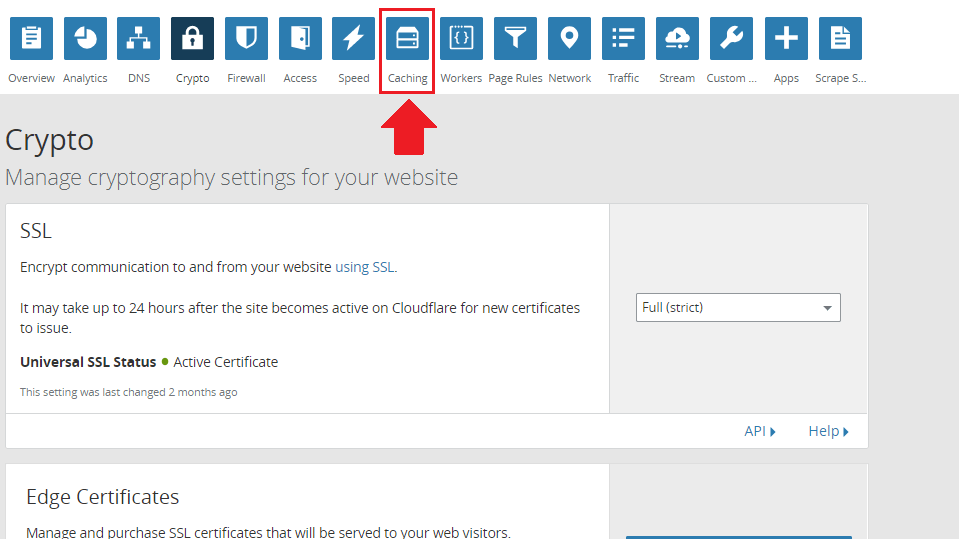Open the Speed lightning bolt icon
The image size is (959, 539).
tap(354, 39)
